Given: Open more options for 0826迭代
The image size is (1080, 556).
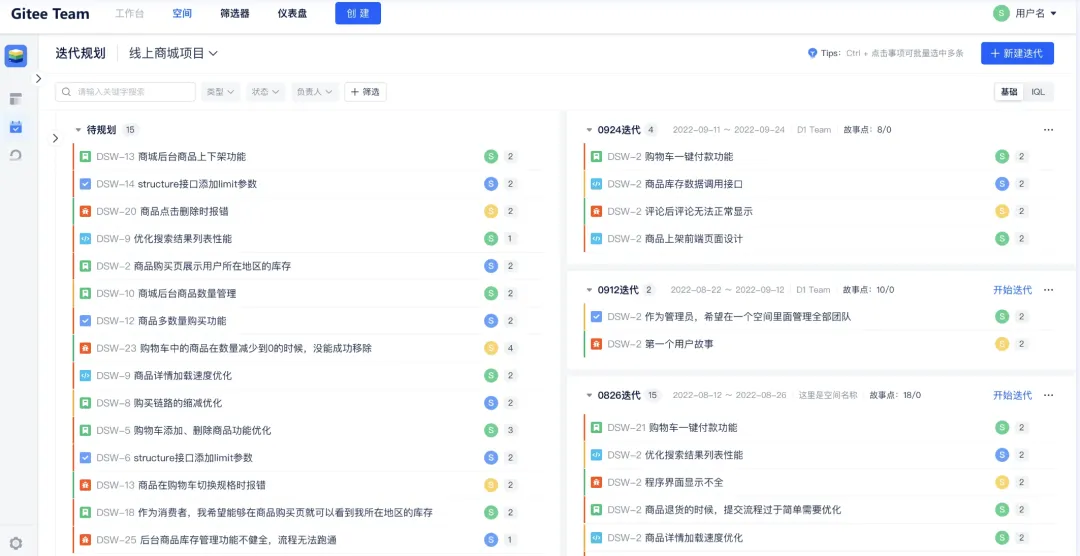Looking at the screenshot, I should click(1048, 395).
